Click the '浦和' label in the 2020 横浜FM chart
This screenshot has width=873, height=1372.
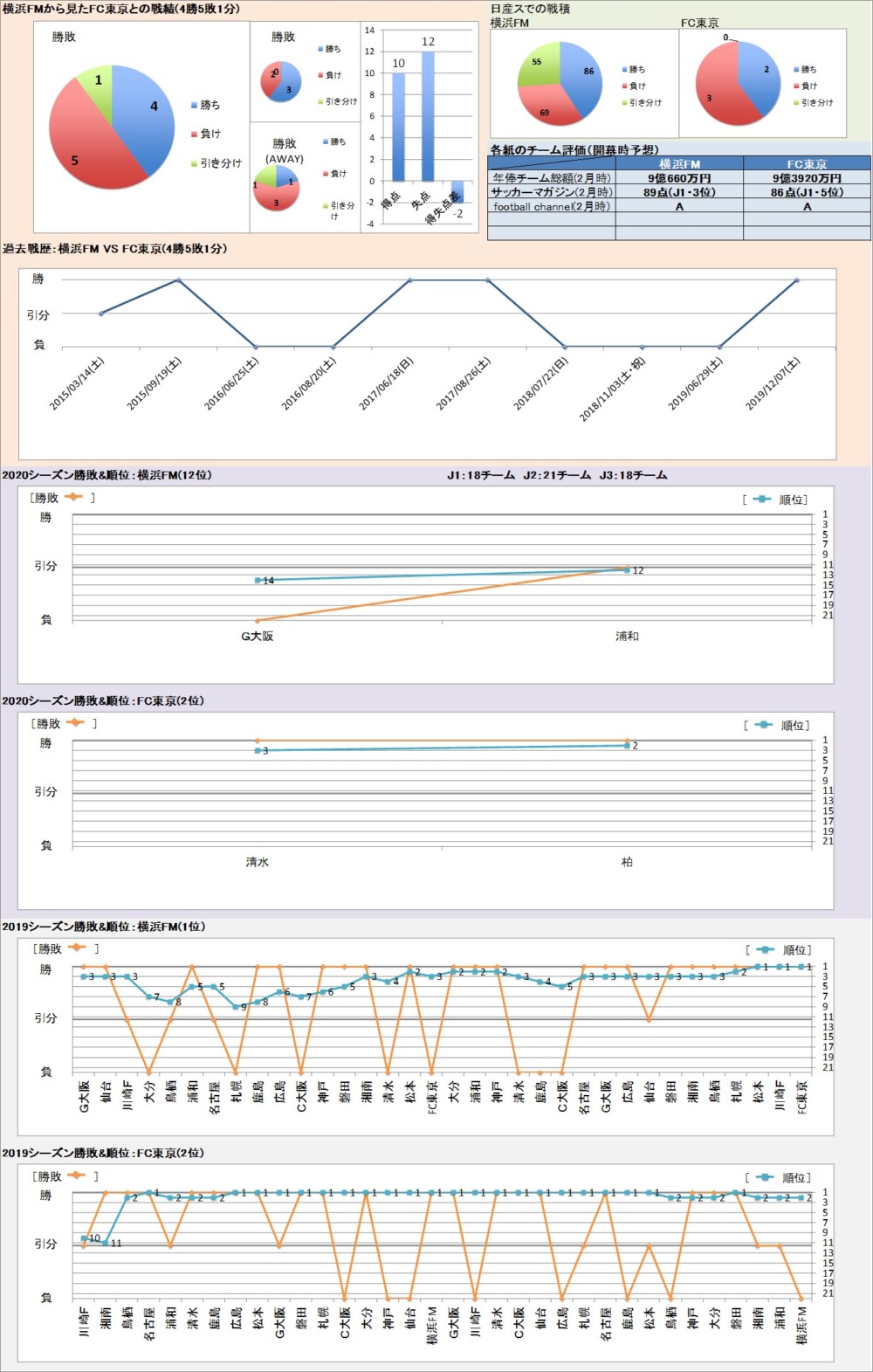click(627, 637)
